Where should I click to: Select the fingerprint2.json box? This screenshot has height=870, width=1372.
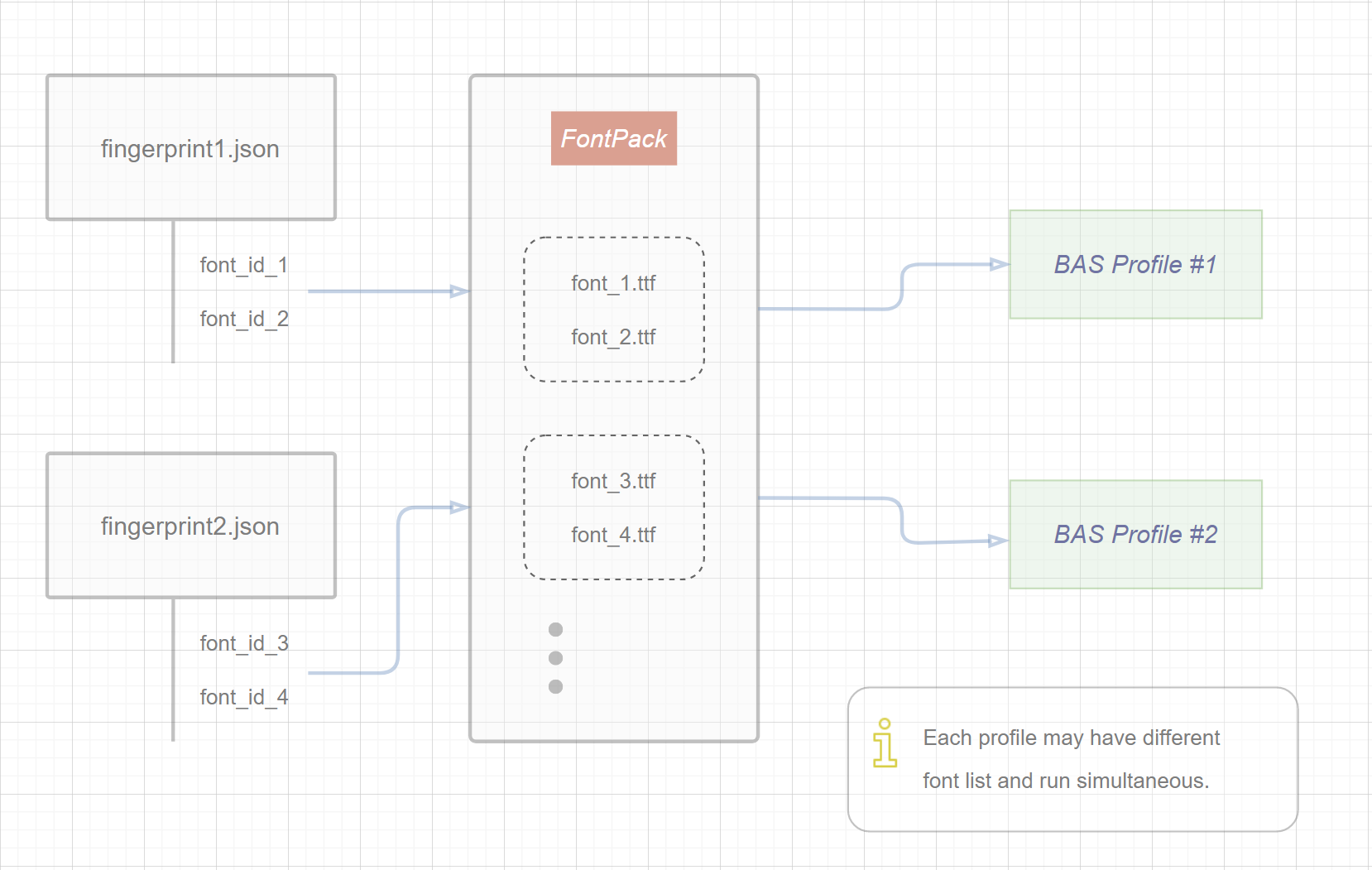pyautogui.click(x=191, y=526)
